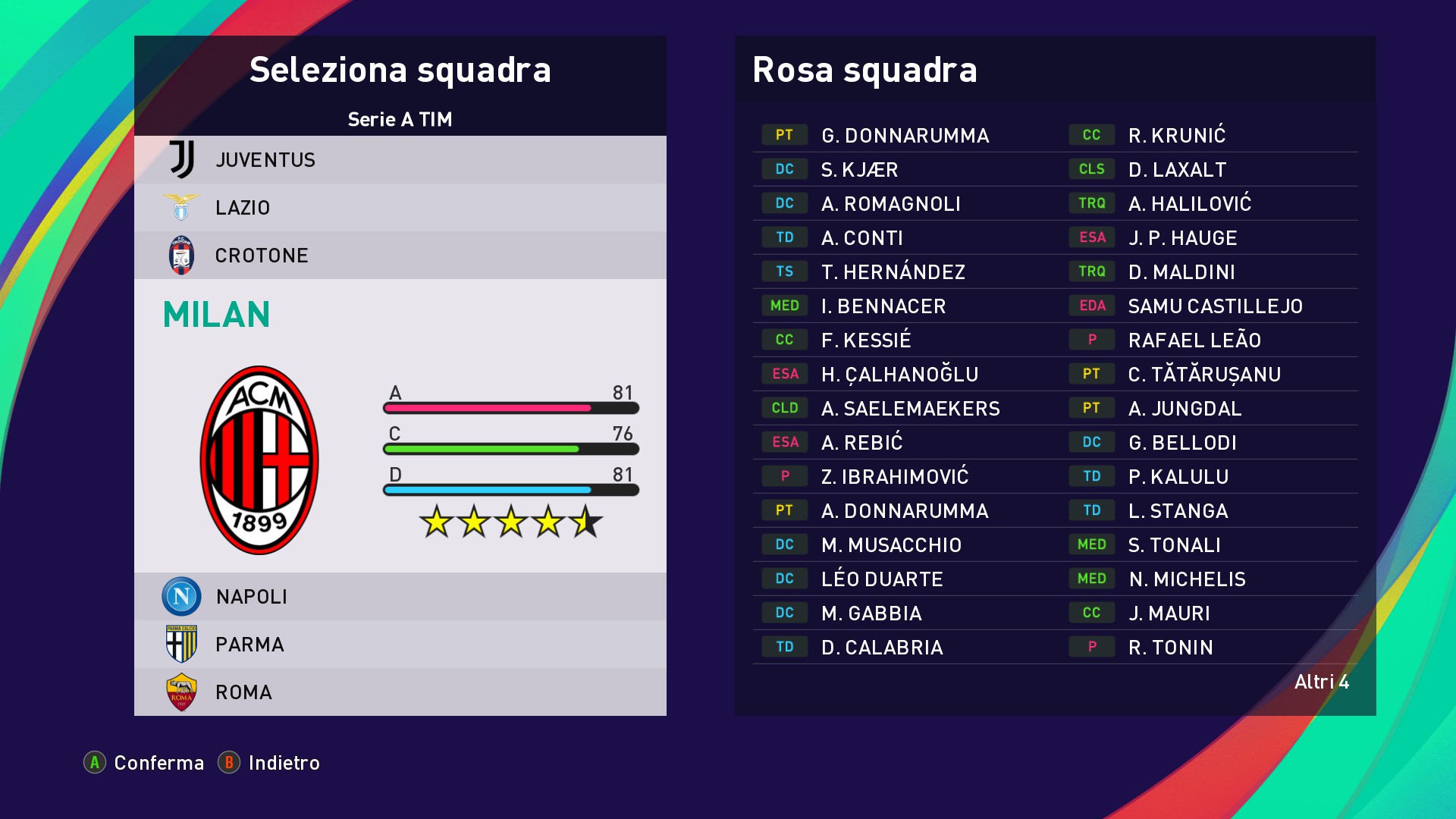Select the Crotone club badge

point(181,256)
